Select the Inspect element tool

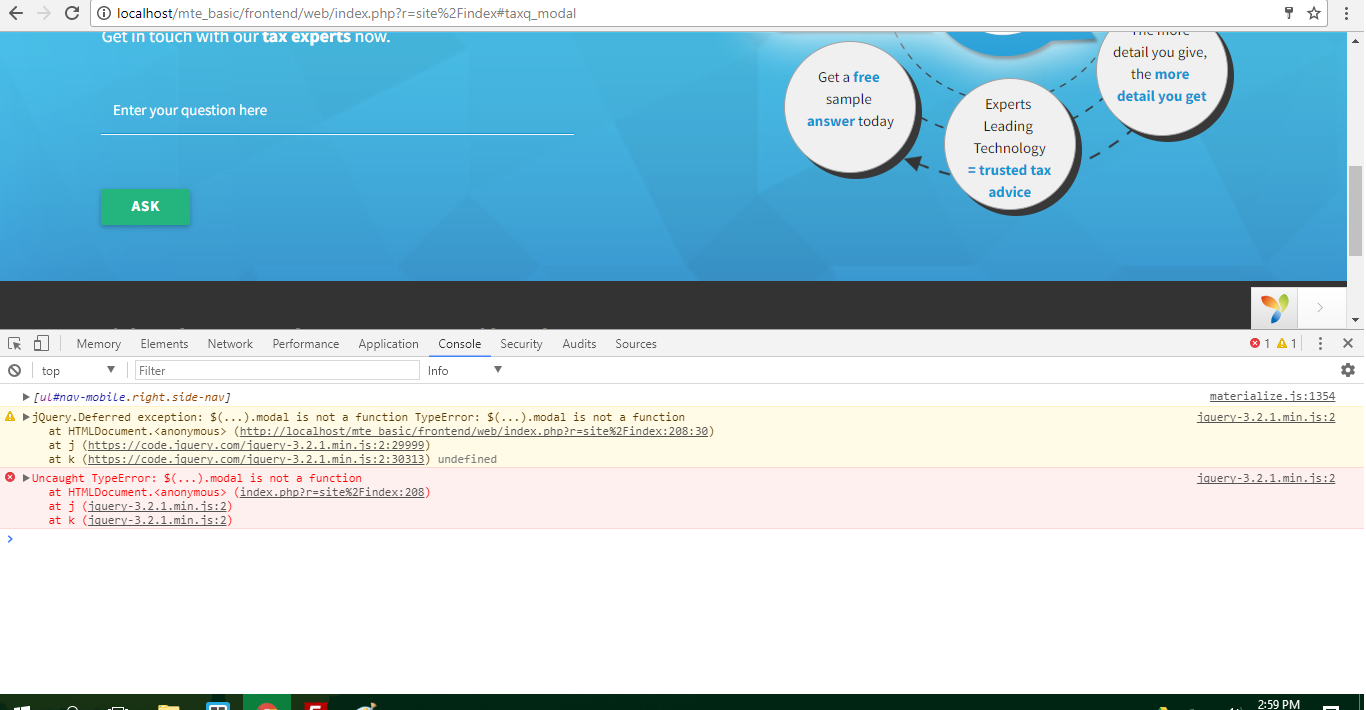coord(14,343)
